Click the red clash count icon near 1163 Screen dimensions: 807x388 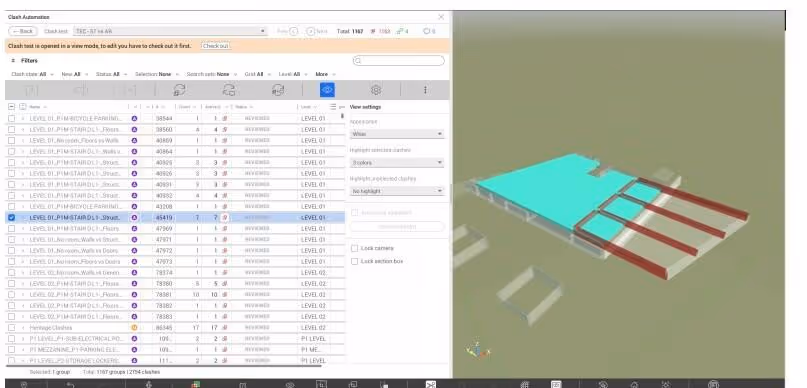click(x=374, y=31)
